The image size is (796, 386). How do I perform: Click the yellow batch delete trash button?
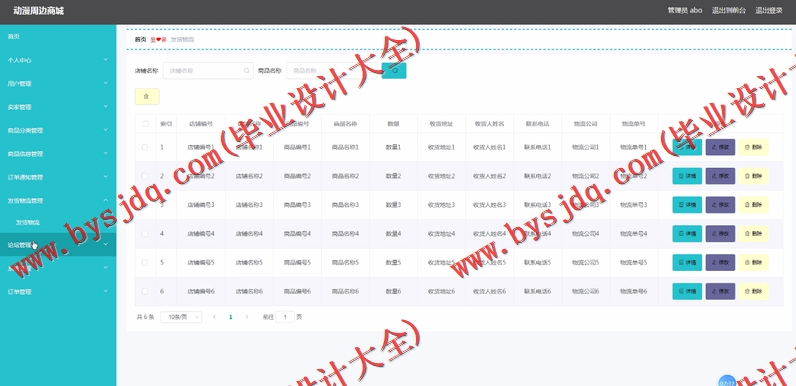click(x=147, y=96)
